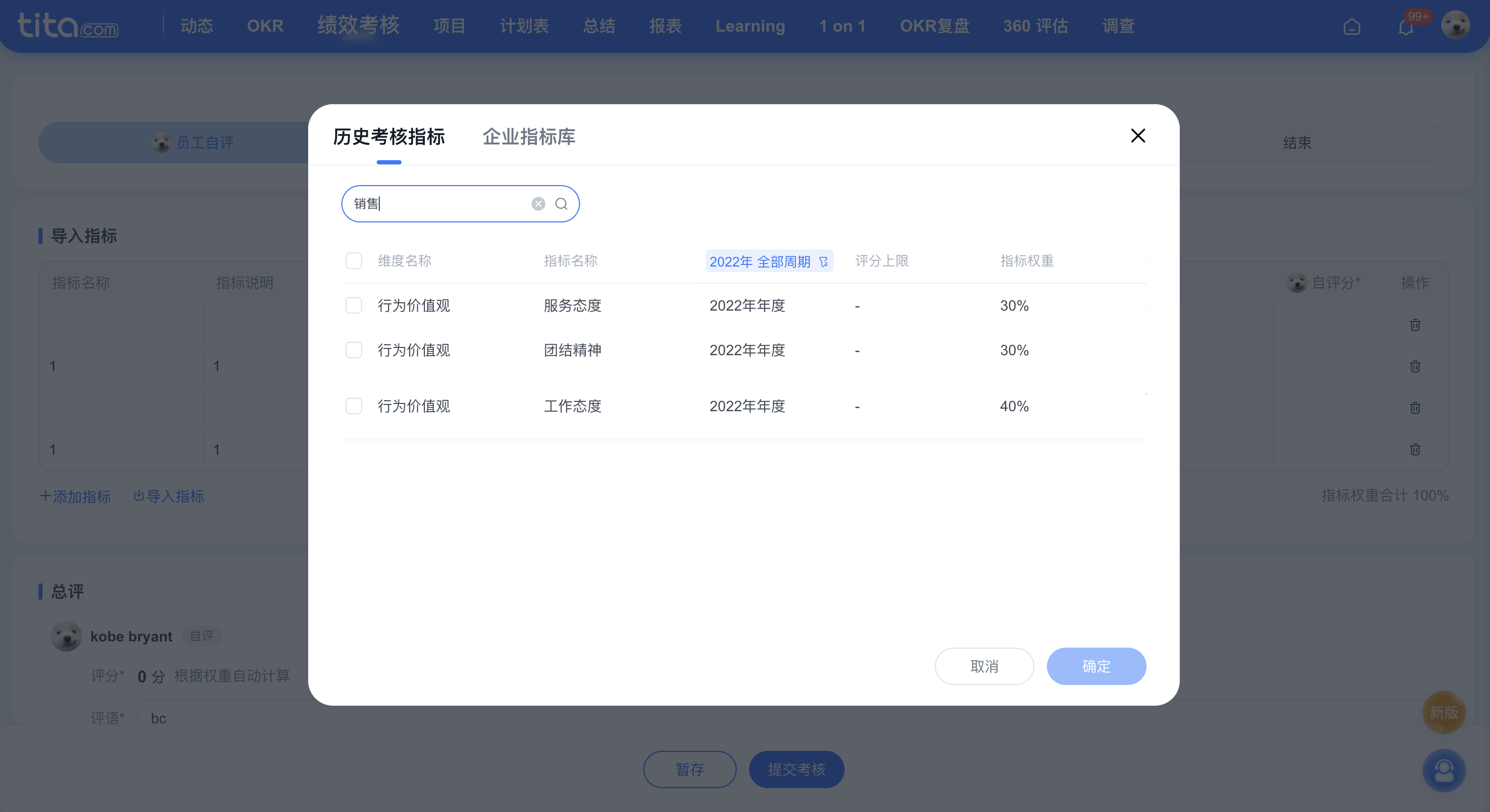Open the 计划表 menu

click(x=524, y=26)
